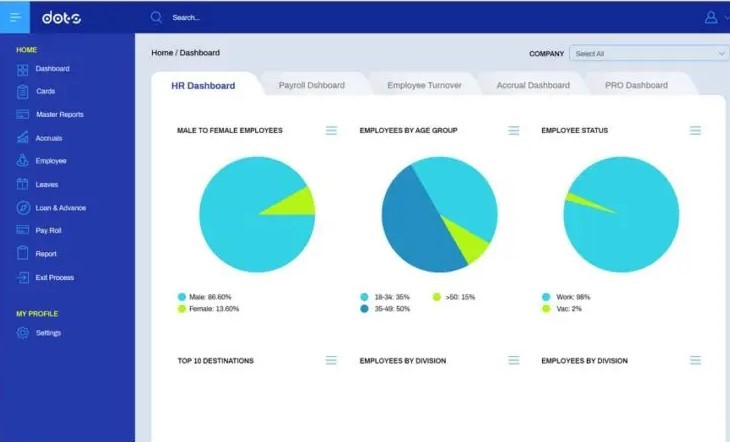
Task: Open the Employee Status chart menu
Action: tap(695, 130)
